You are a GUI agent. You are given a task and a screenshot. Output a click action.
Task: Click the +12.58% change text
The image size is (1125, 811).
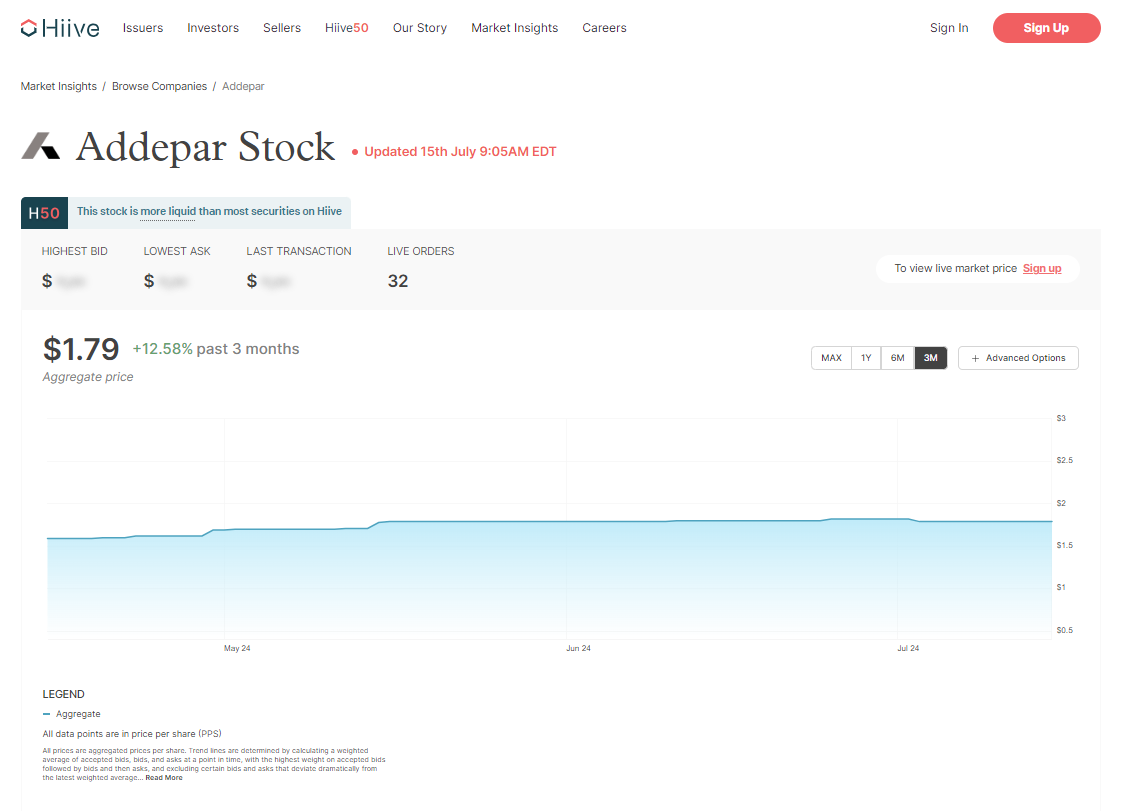(163, 349)
